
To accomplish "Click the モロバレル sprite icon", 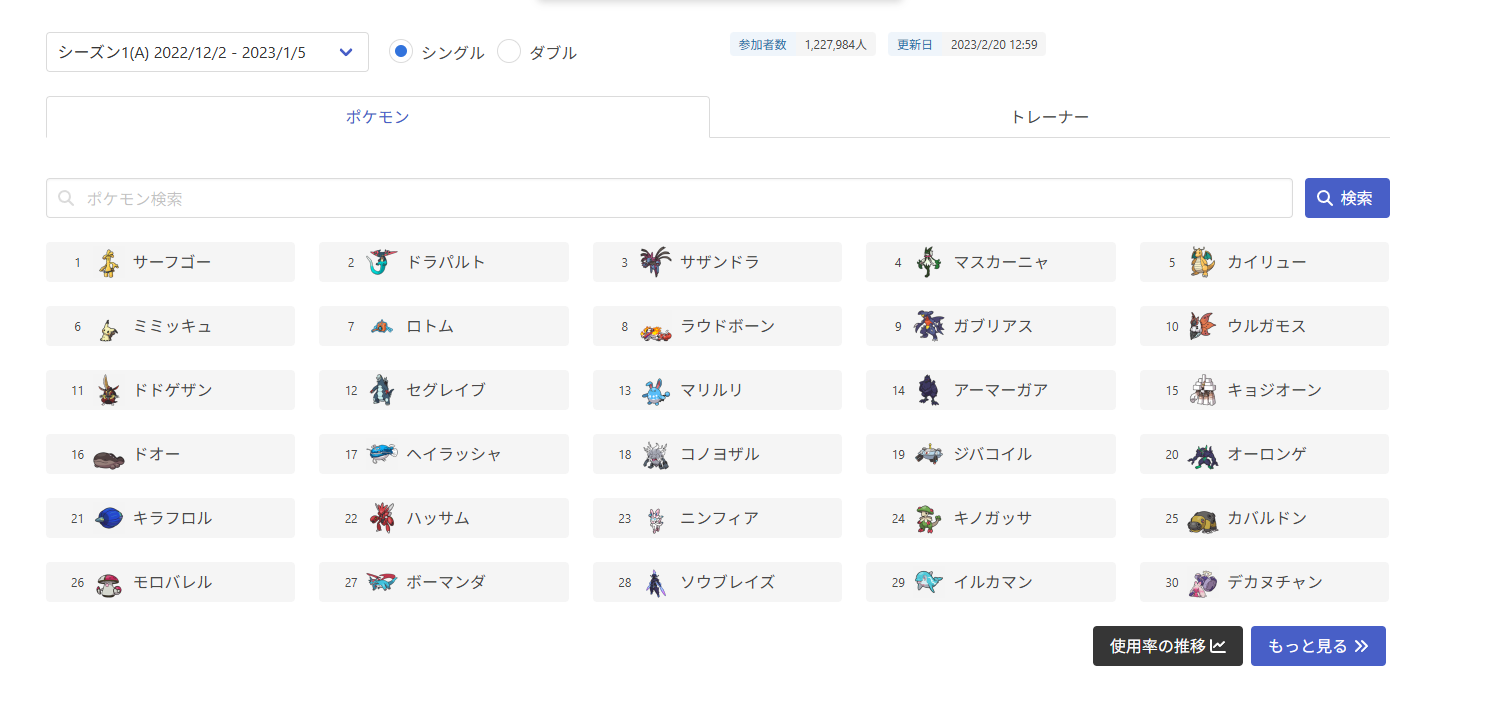I will 109,583.
